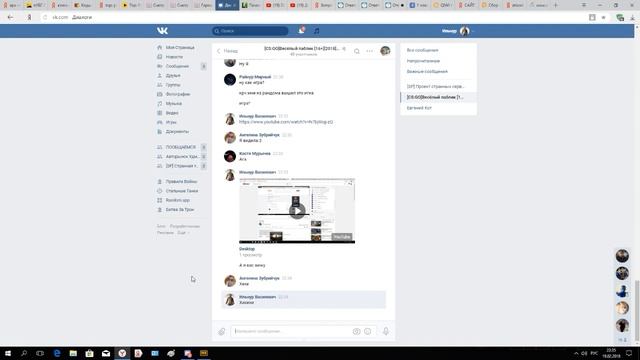
Task: Click the VK header search field
Action: pos(250,31)
